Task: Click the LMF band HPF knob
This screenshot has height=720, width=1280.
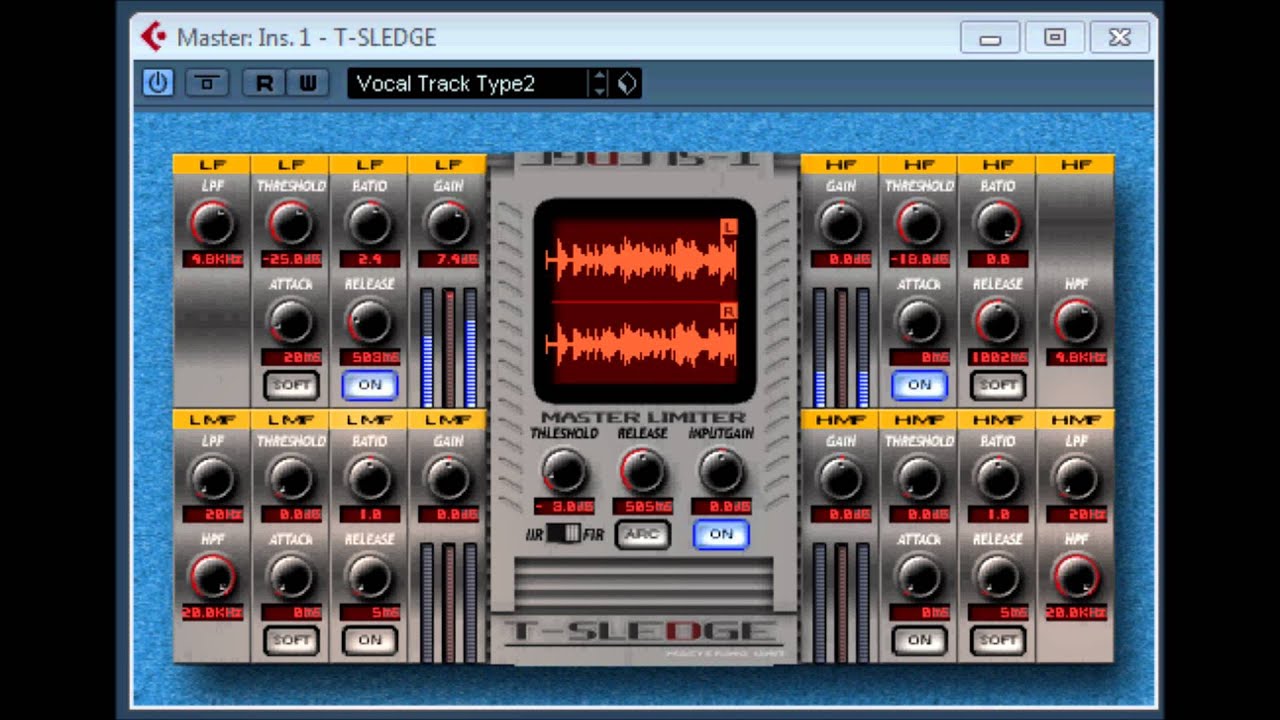Action: [x=212, y=576]
